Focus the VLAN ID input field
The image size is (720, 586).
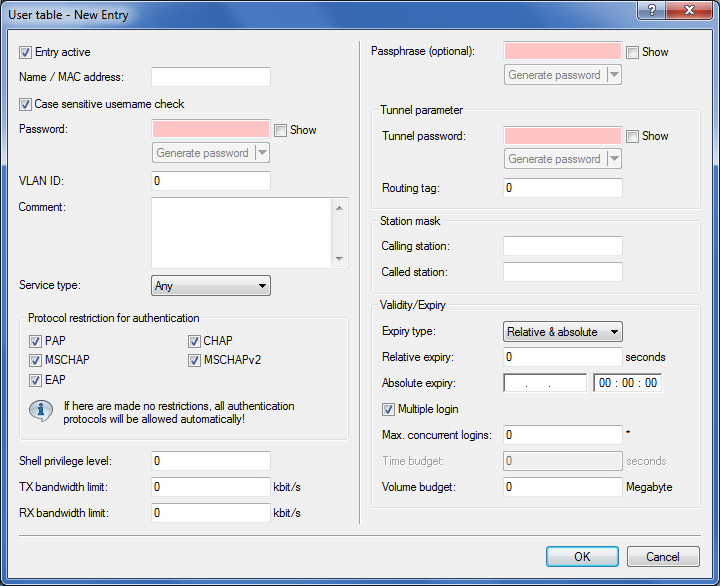point(211,181)
